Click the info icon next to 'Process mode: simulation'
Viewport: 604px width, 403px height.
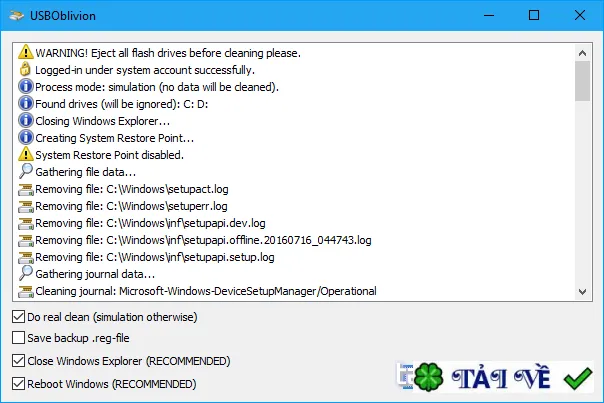[x=26, y=86]
